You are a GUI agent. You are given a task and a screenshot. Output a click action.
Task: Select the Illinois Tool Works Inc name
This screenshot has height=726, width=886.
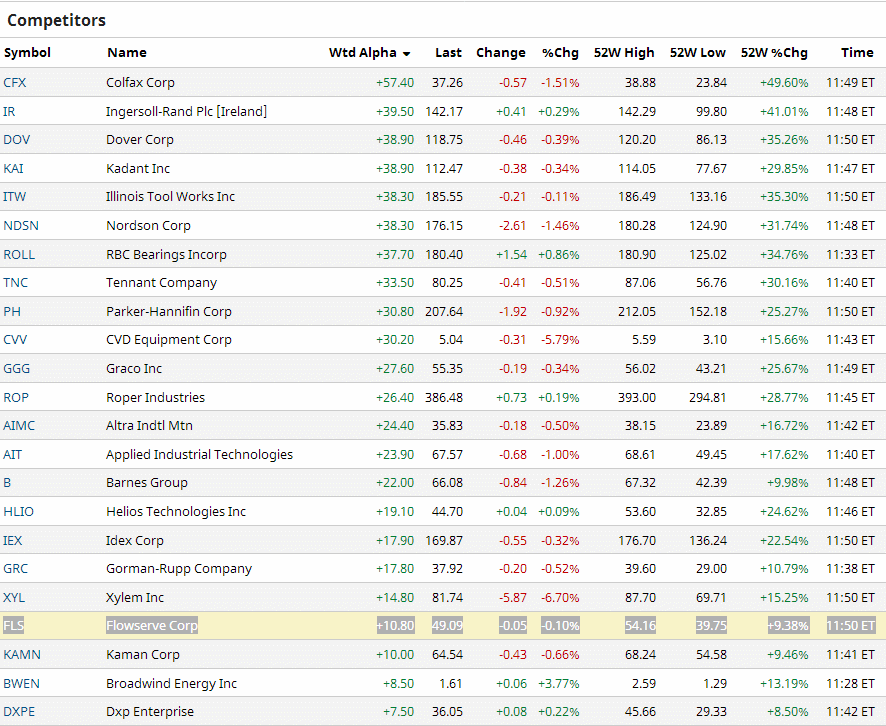[x=170, y=197]
